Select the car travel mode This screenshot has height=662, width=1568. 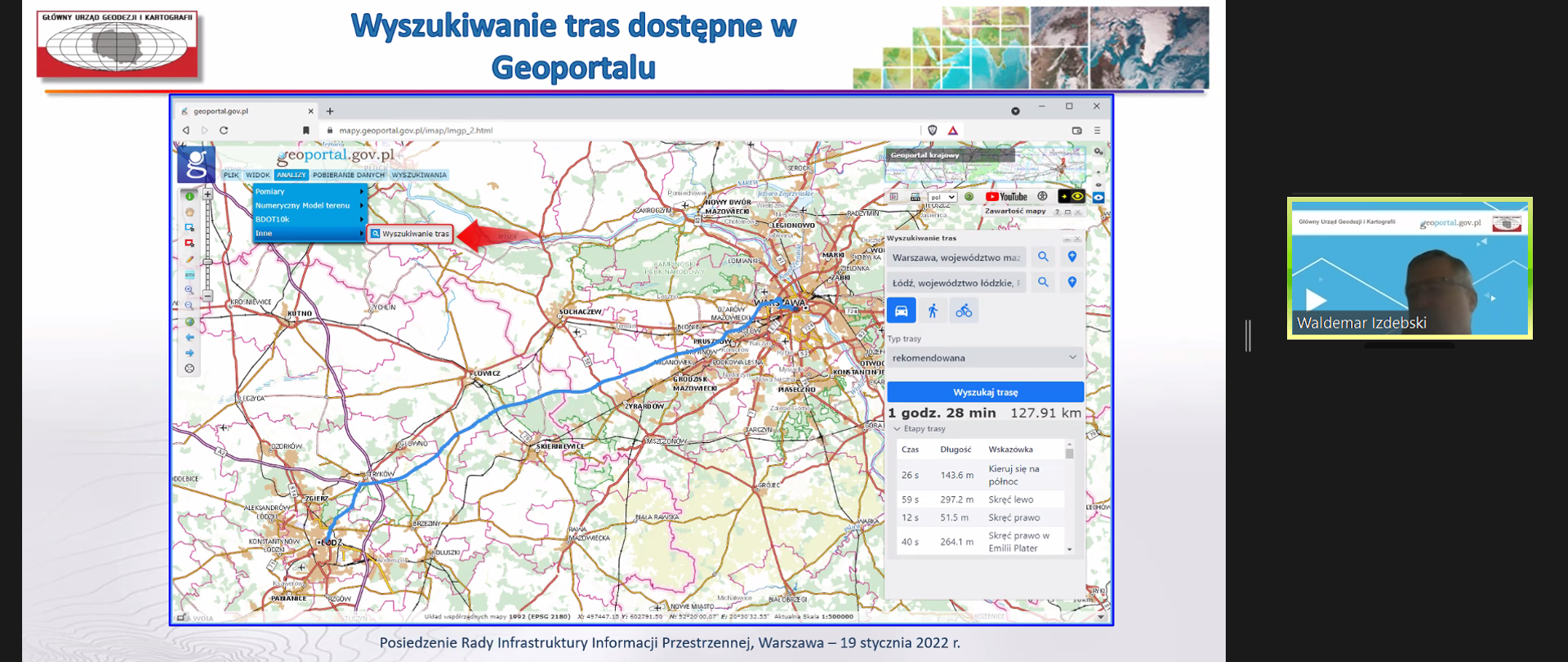[x=901, y=311]
